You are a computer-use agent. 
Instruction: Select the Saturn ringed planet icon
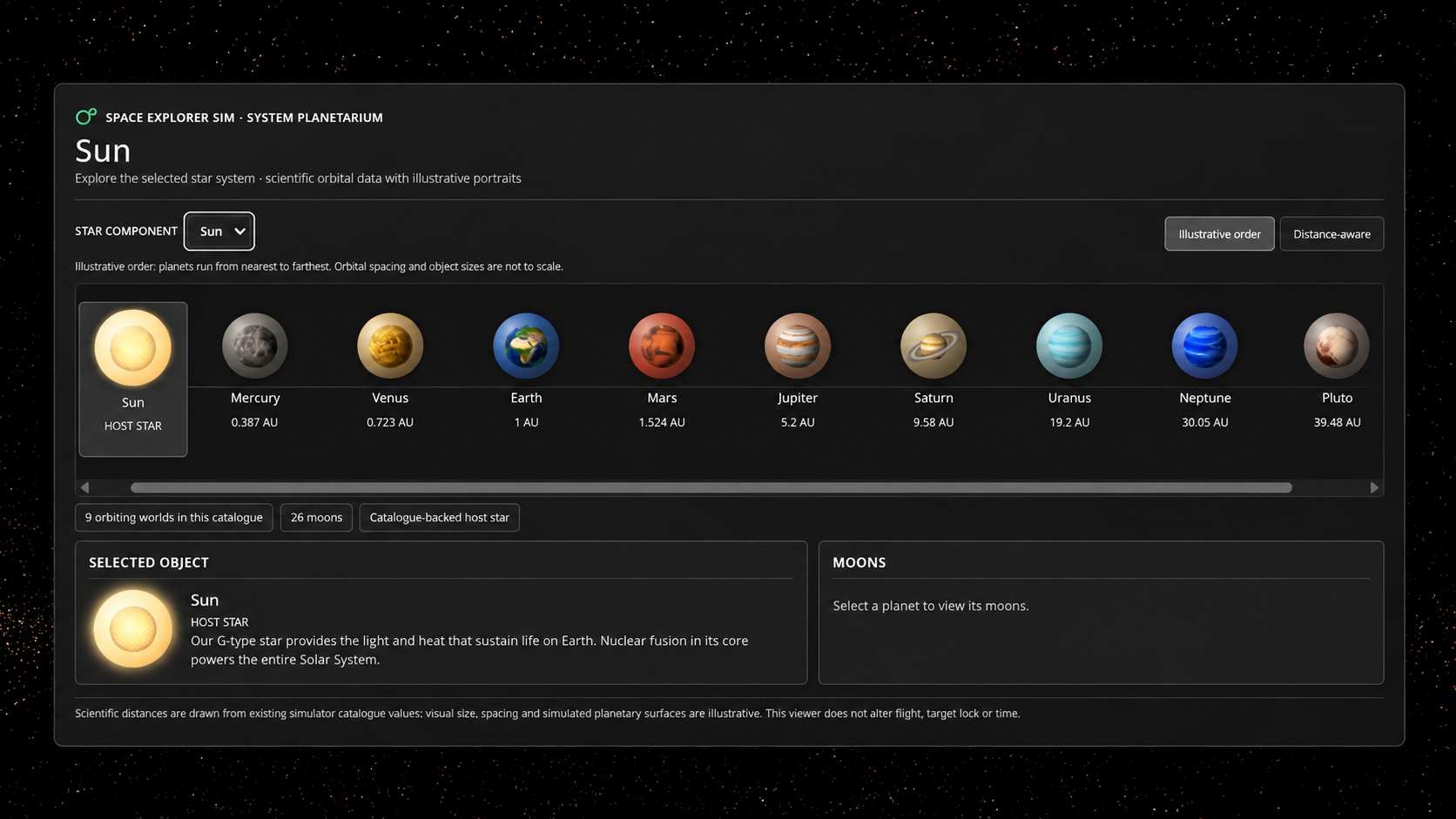coord(934,346)
